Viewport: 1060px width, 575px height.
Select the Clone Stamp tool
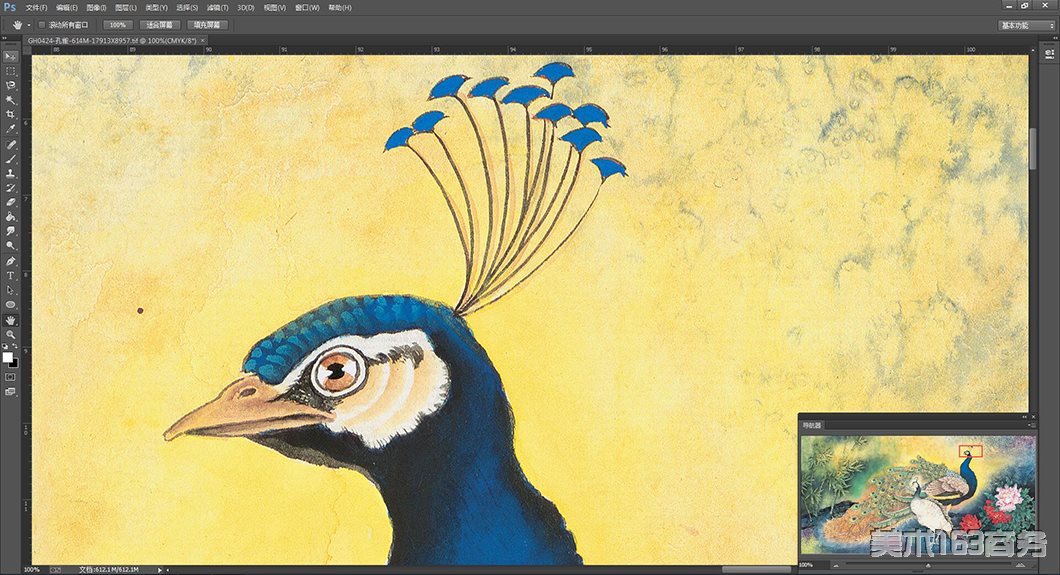tap(10, 174)
